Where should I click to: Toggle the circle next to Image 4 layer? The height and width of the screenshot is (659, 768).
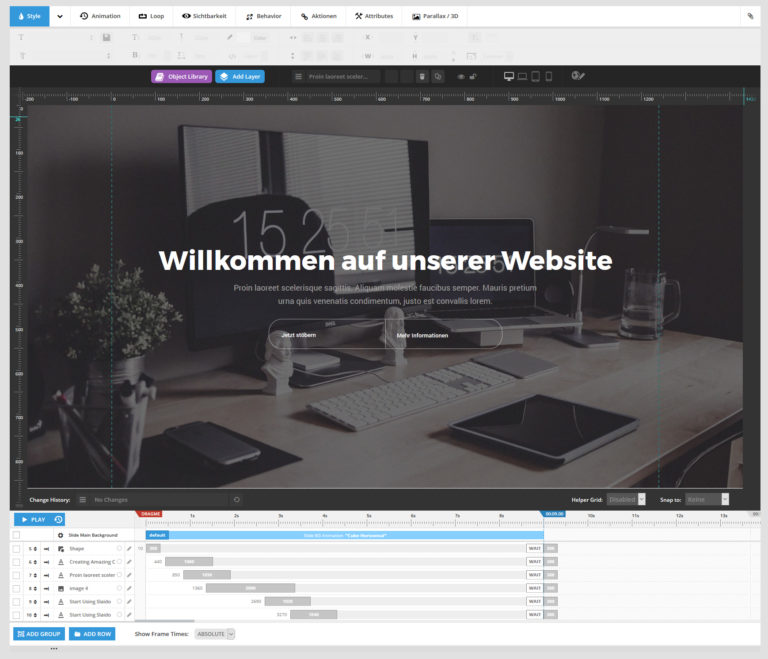point(119,588)
